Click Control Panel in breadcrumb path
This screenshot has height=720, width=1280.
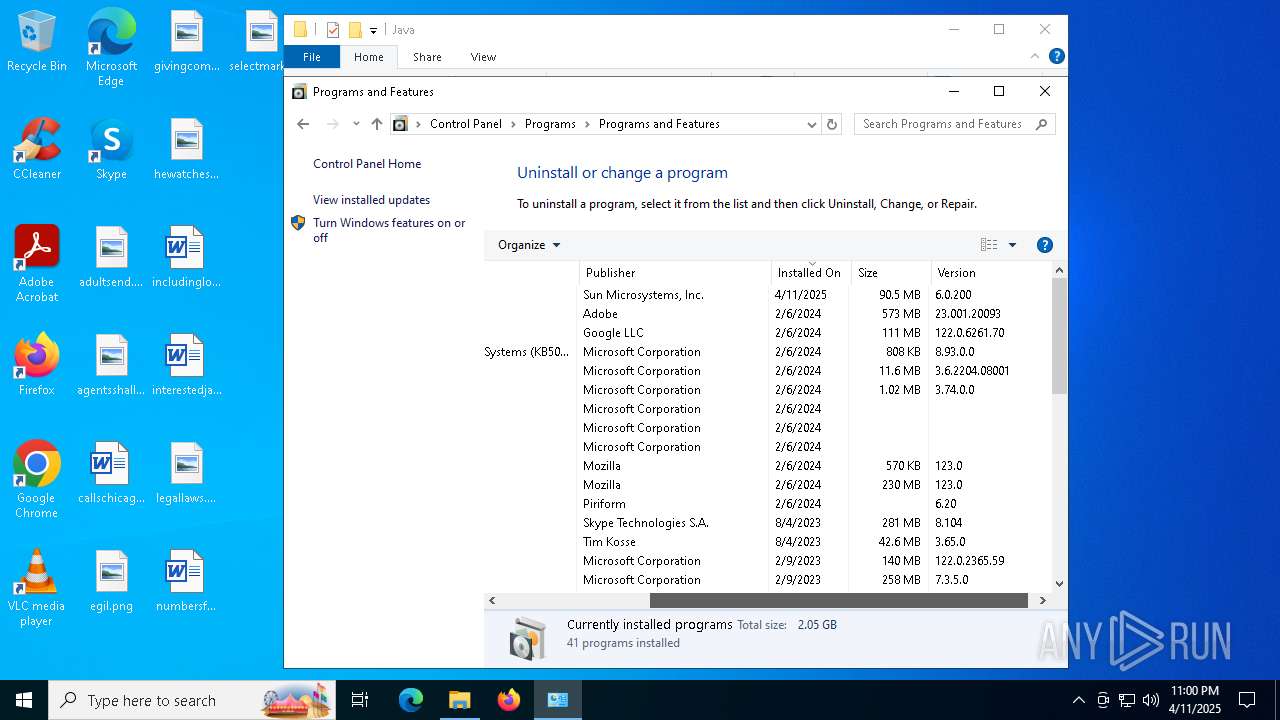point(466,124)
